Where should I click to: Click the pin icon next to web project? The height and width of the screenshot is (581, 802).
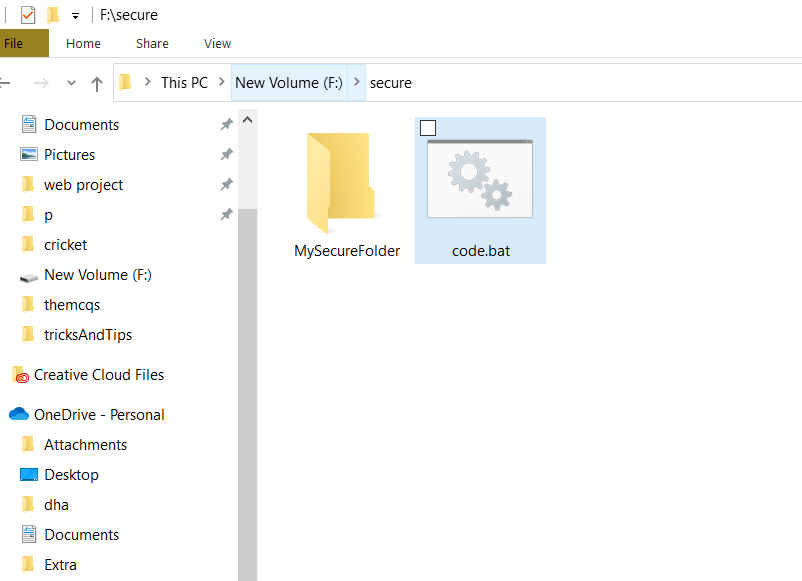click(x=227, y=184)
